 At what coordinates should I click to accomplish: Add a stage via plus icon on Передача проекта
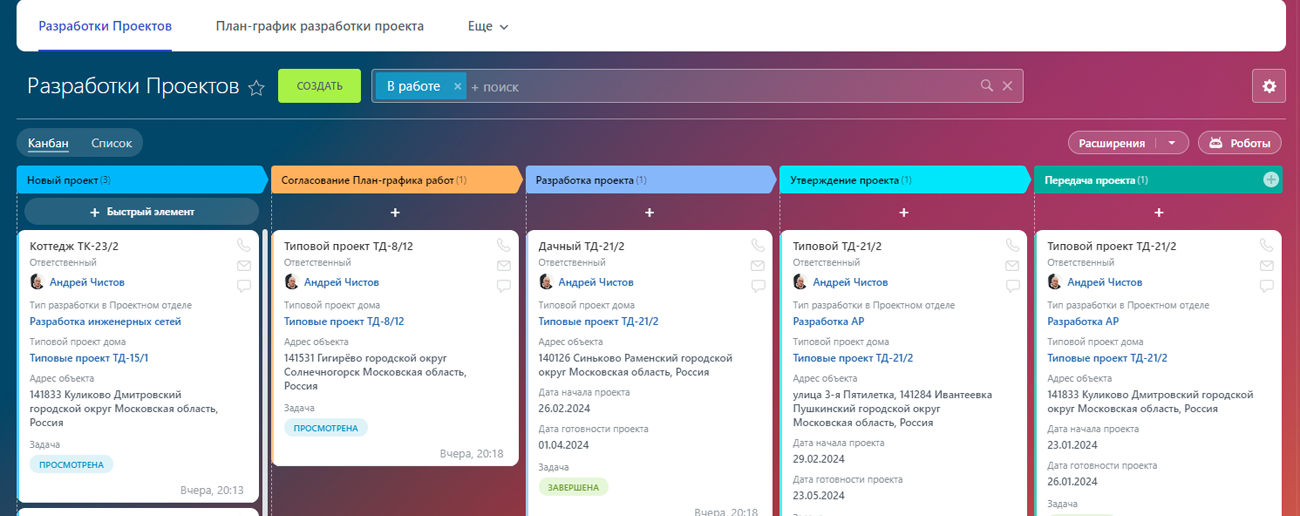(x=1270, y=180)
